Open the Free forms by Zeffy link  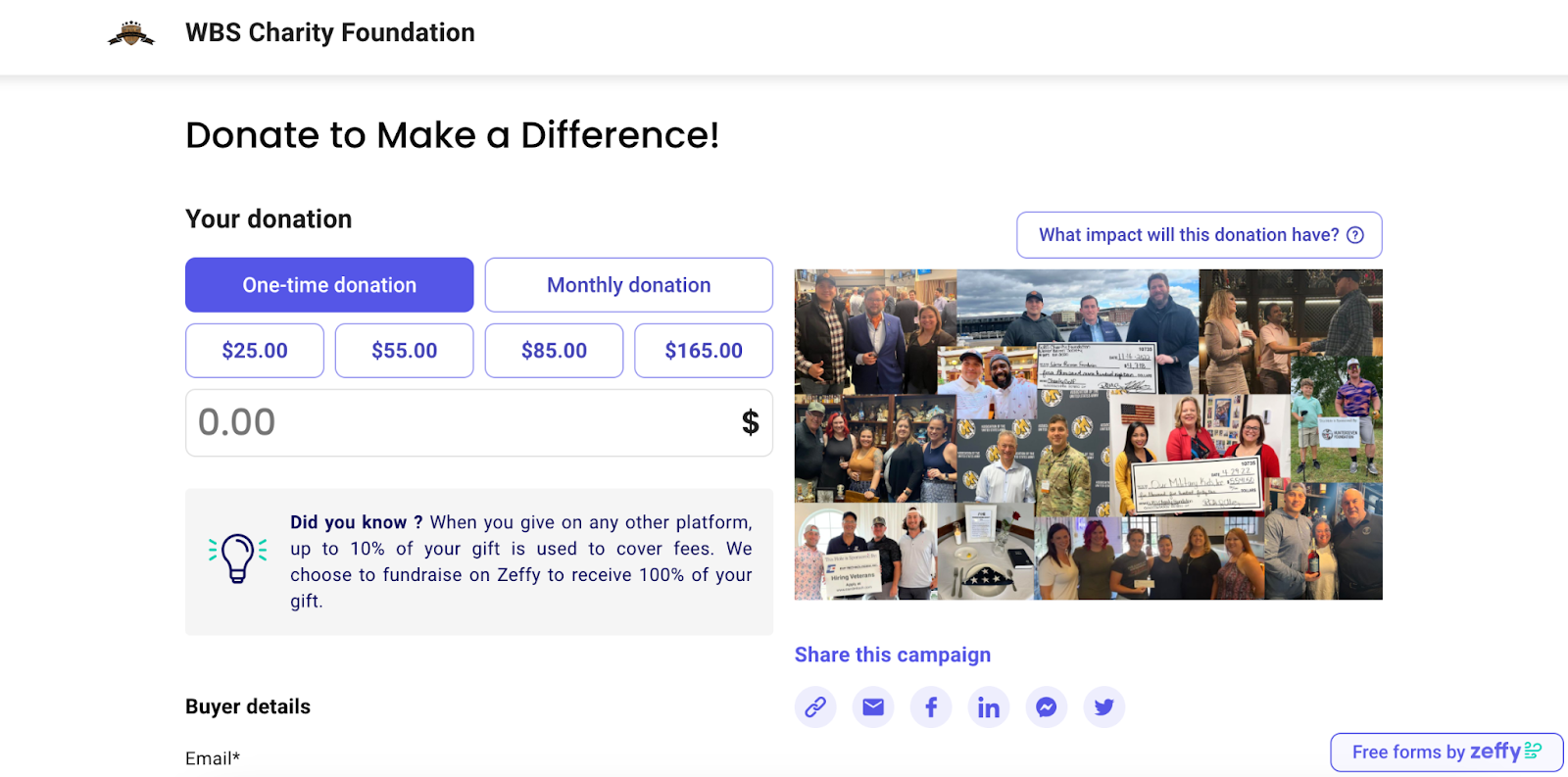tap(1446, 753)
